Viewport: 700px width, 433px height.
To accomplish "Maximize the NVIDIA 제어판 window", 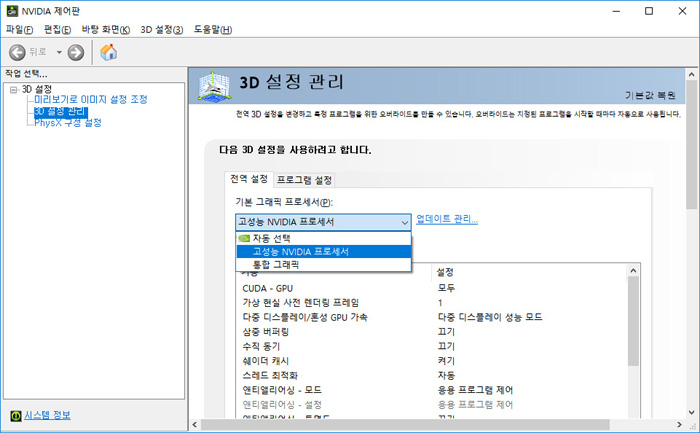I will pos(649,11).
